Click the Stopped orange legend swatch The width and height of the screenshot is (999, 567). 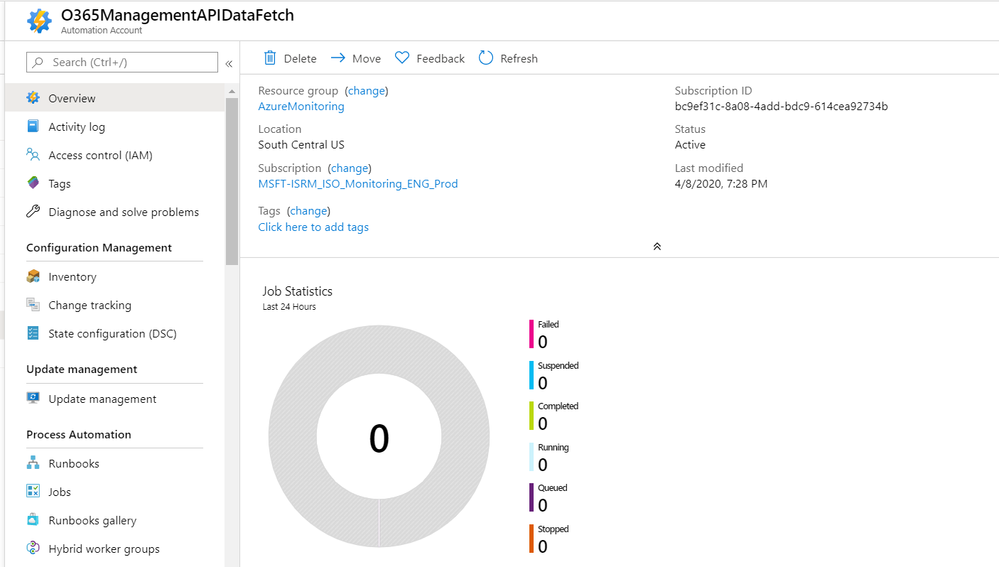pyautogui.click(x=531, y=538)
